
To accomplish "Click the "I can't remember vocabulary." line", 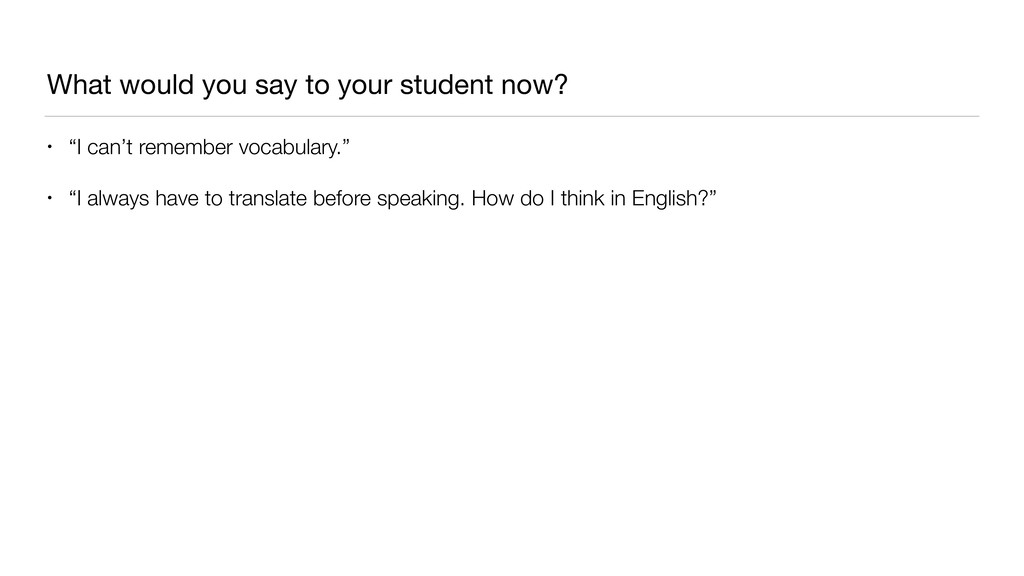I will tap(210, 150).
